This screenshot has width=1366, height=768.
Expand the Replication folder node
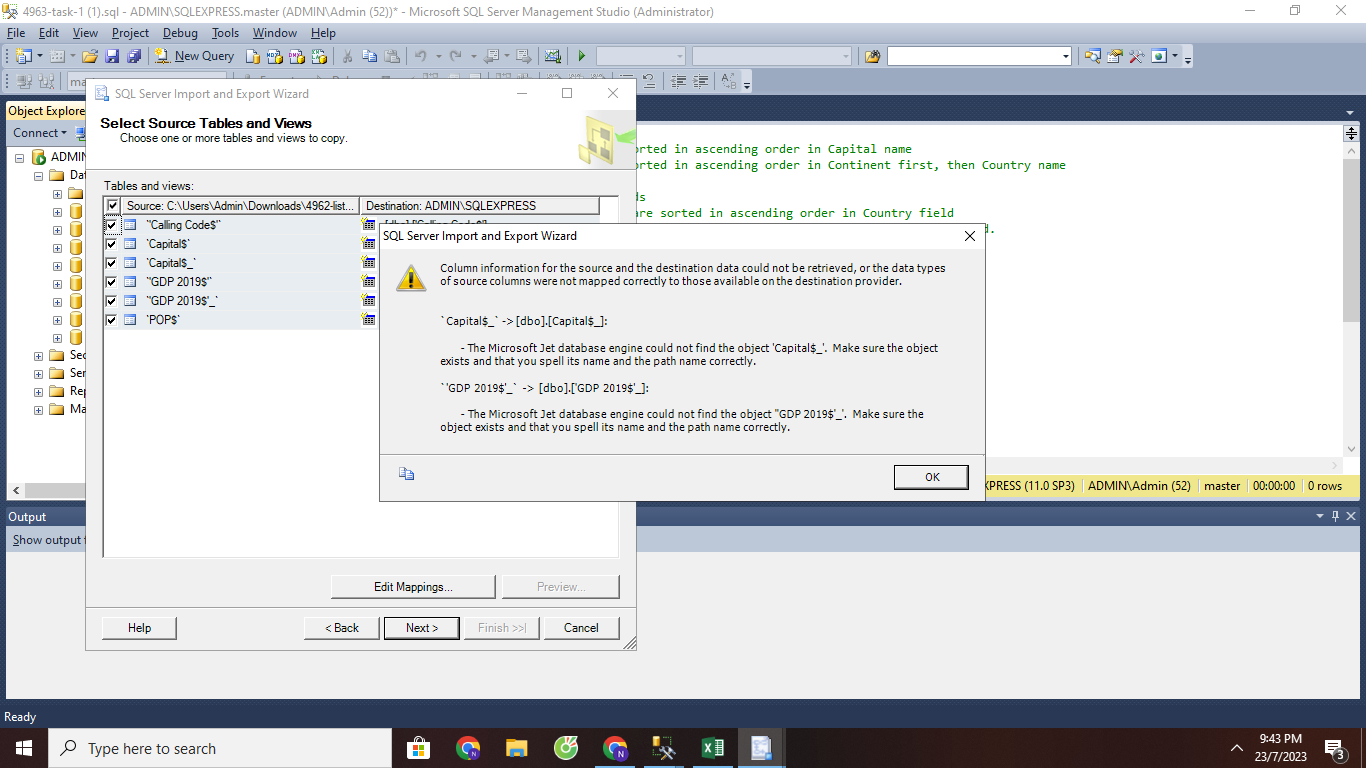point(39,391)
